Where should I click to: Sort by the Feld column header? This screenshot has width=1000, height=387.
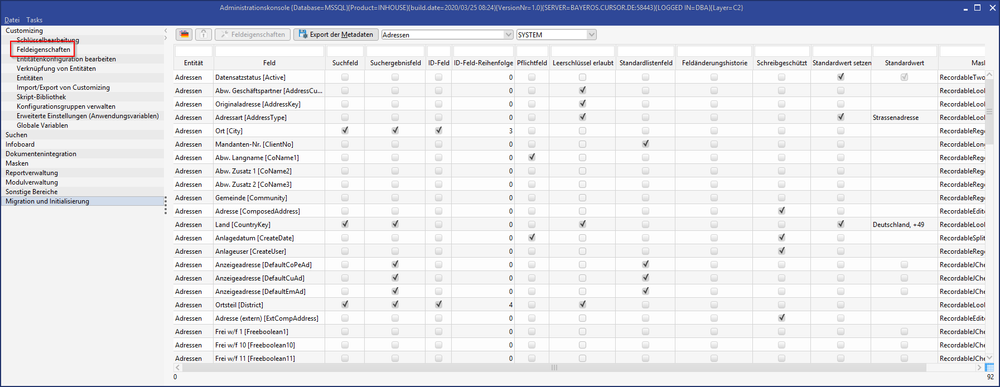(x=269, y=64)
